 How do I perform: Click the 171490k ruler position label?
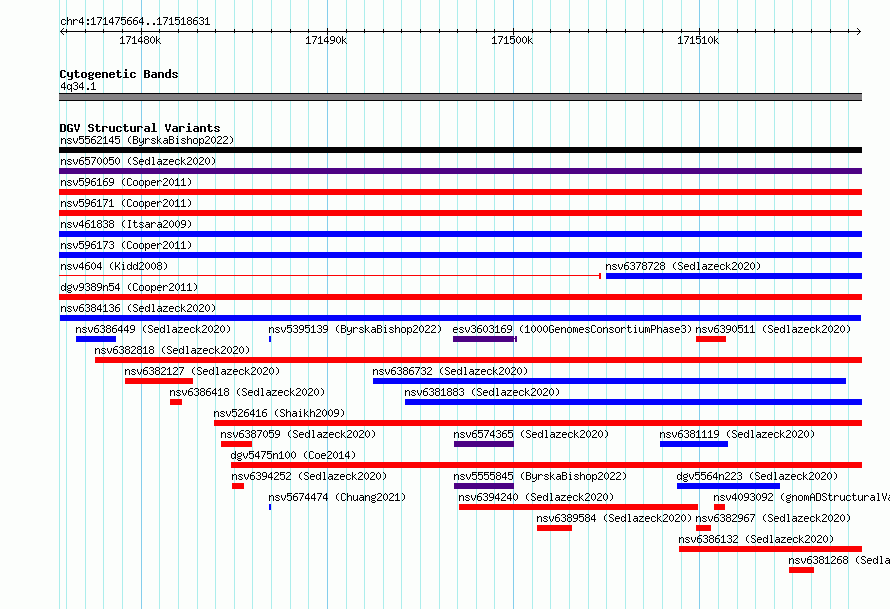click(x=326, y=40)
